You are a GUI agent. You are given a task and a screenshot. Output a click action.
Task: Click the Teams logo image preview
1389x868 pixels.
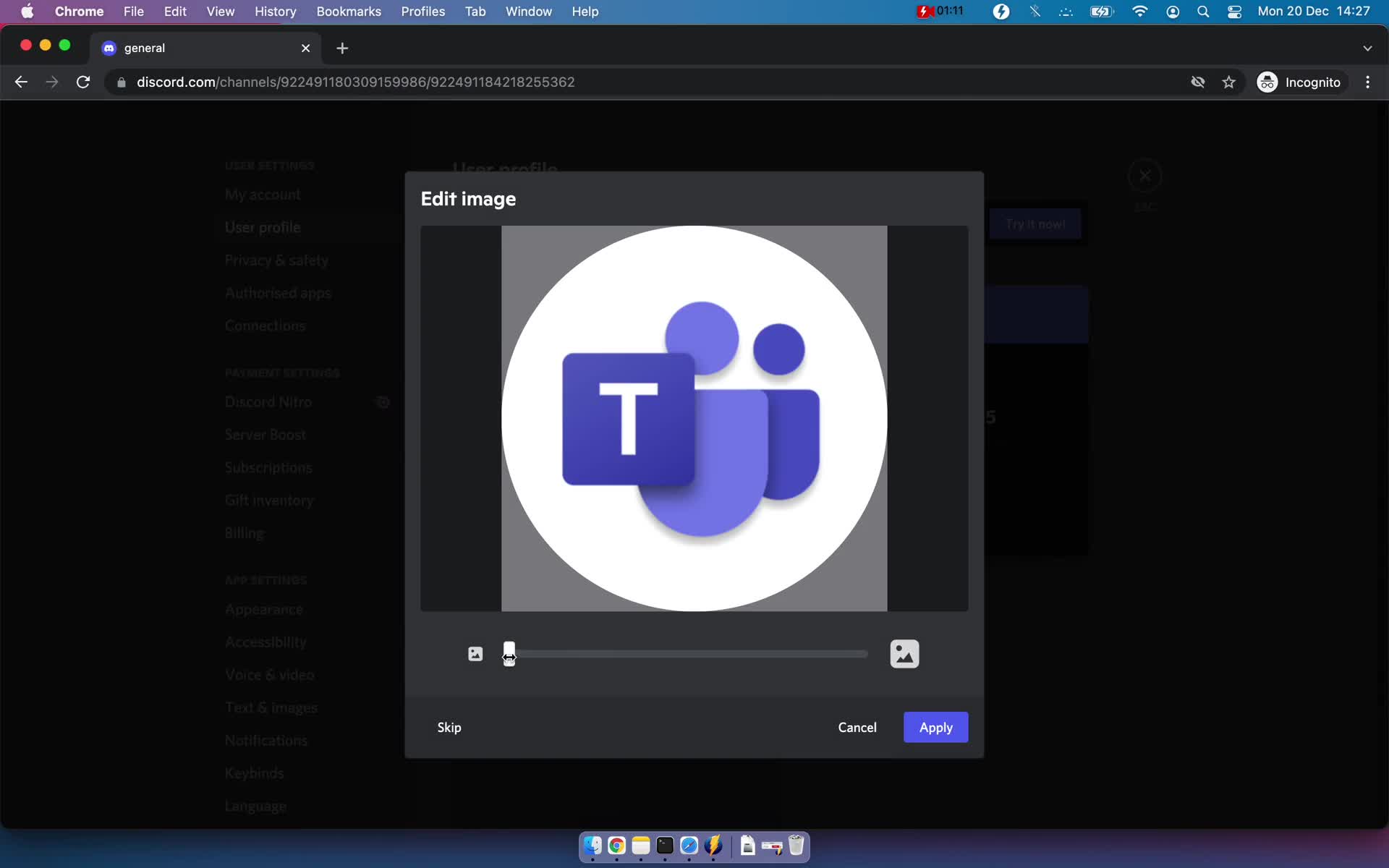click(x=694, y=418)
